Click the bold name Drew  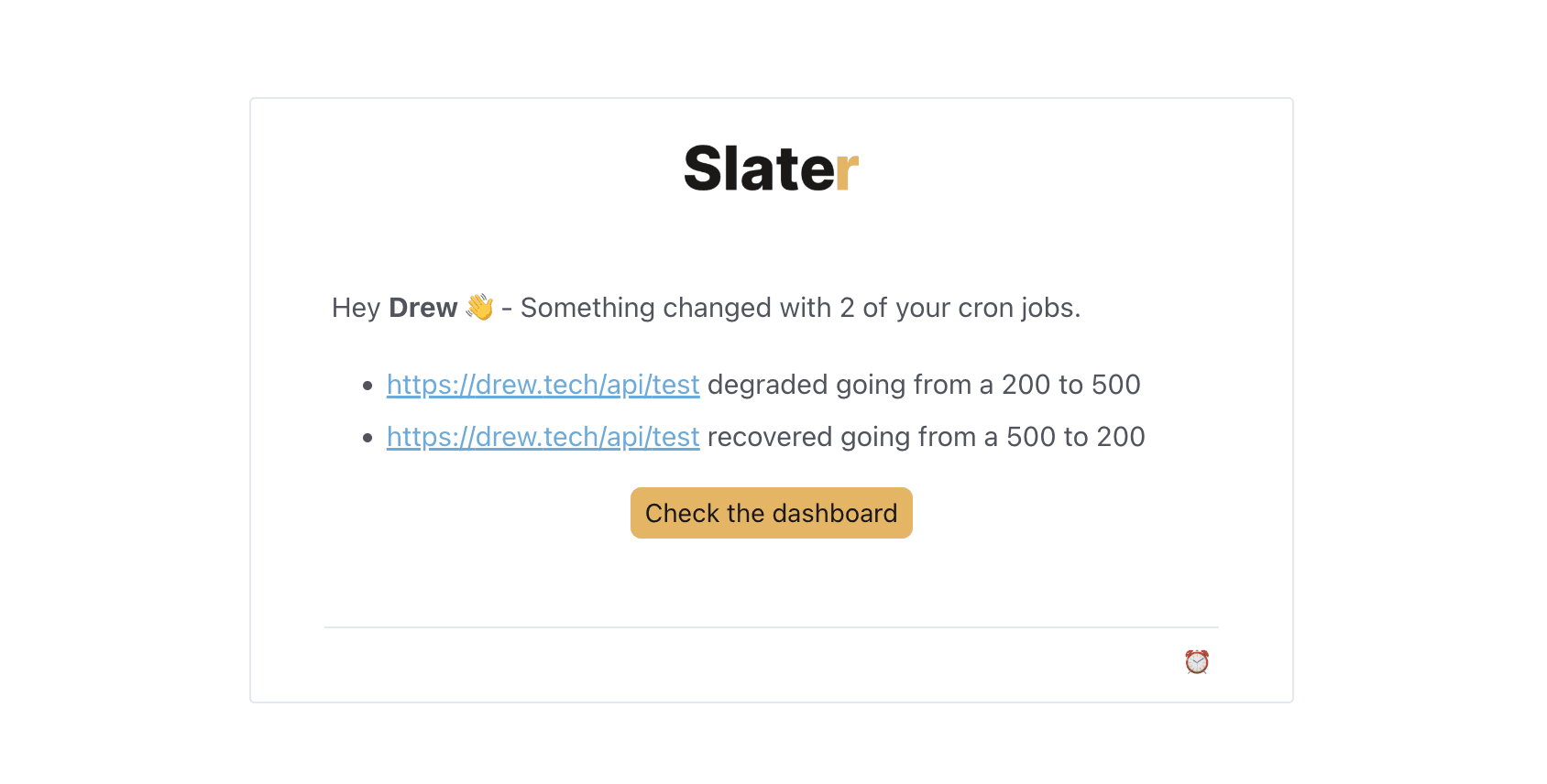click(423, 308)
